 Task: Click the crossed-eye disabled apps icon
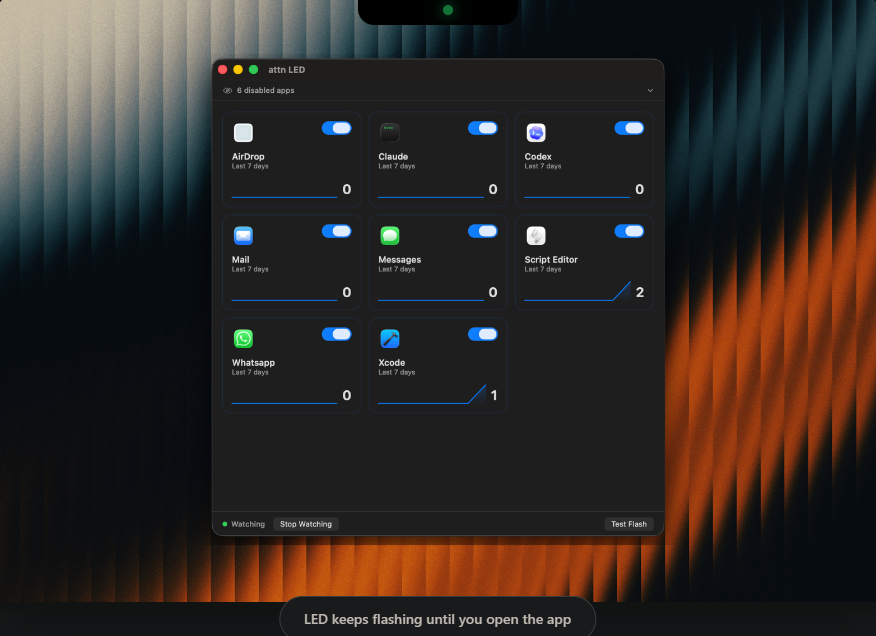click(227, 90)
